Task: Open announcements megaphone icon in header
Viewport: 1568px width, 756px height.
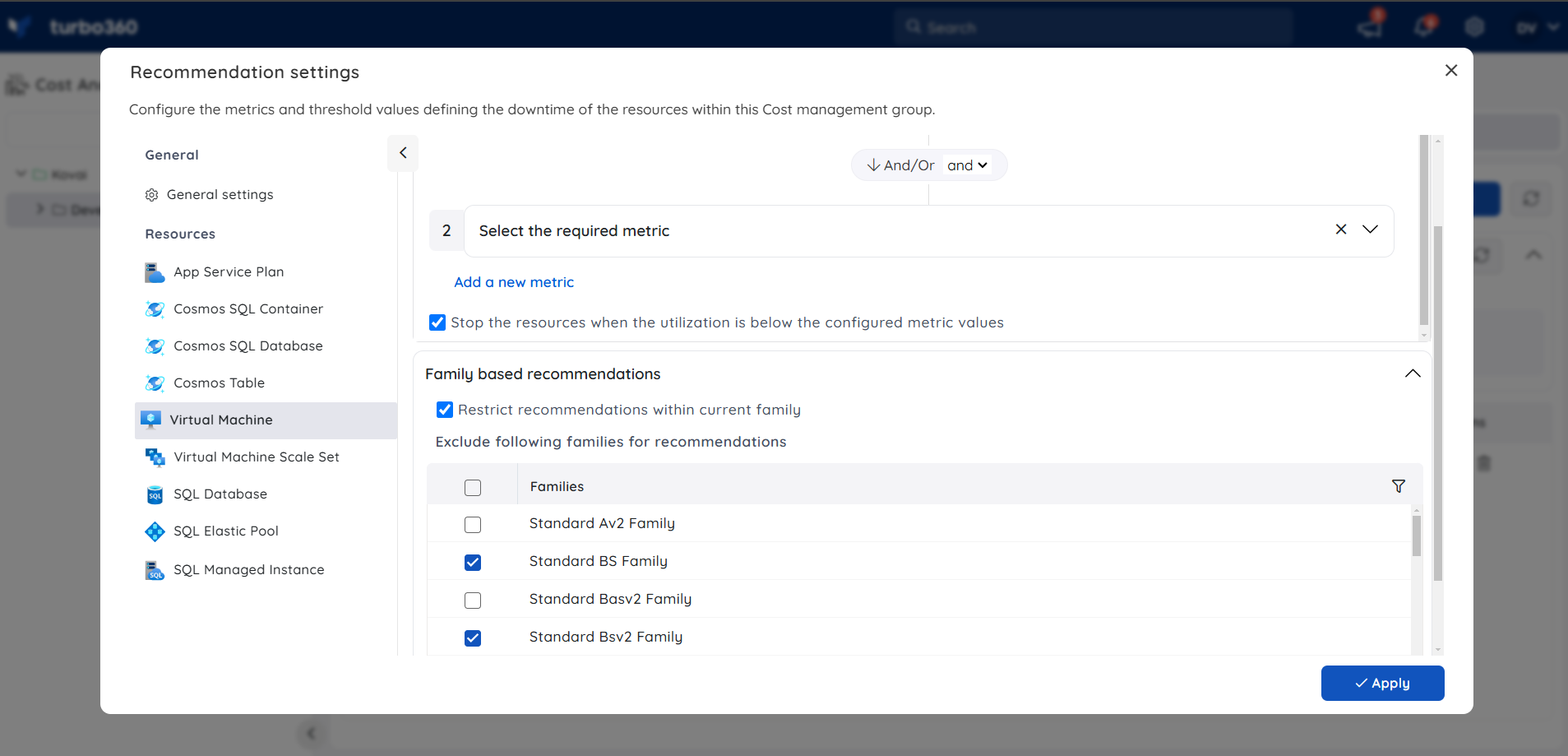Action: click(x=1370, y=26)
